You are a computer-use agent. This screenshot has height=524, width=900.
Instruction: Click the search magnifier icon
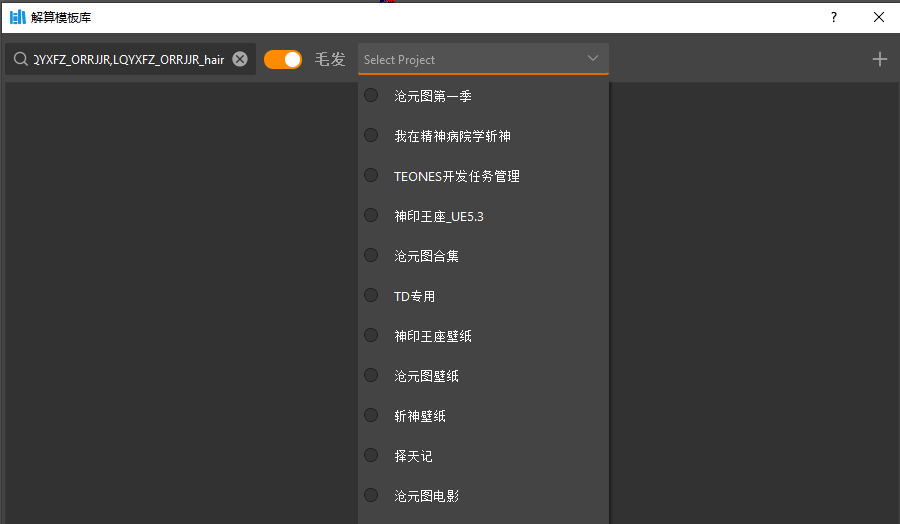point(19,59)
